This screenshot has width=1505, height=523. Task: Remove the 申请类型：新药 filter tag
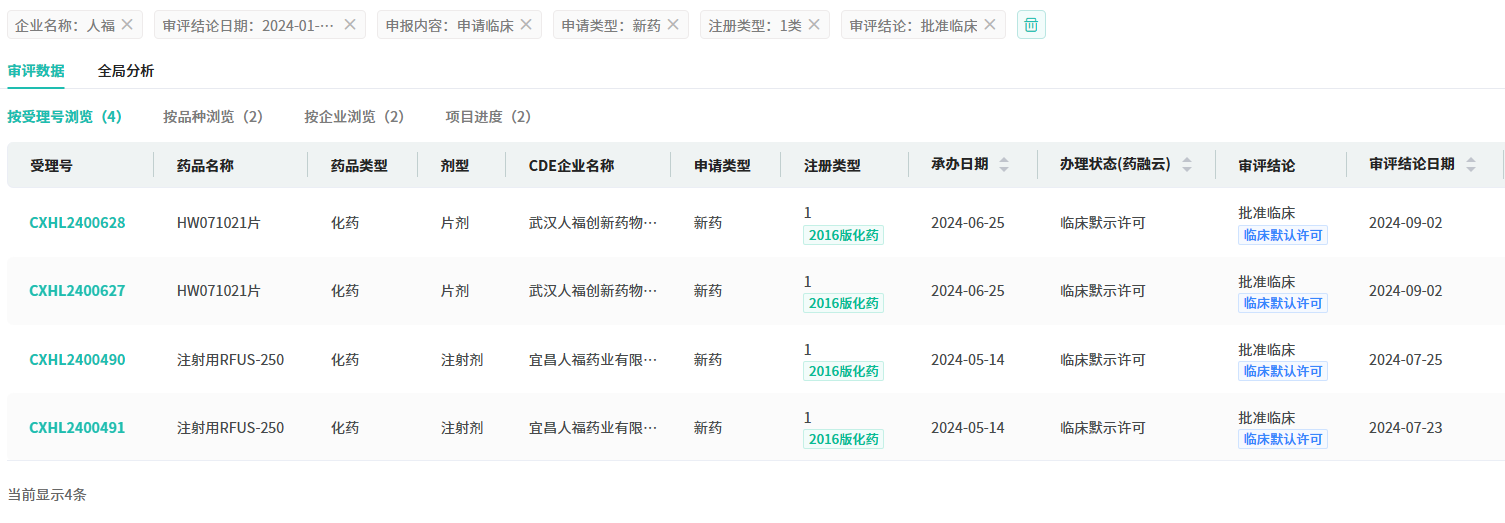(x=673, y=25)
